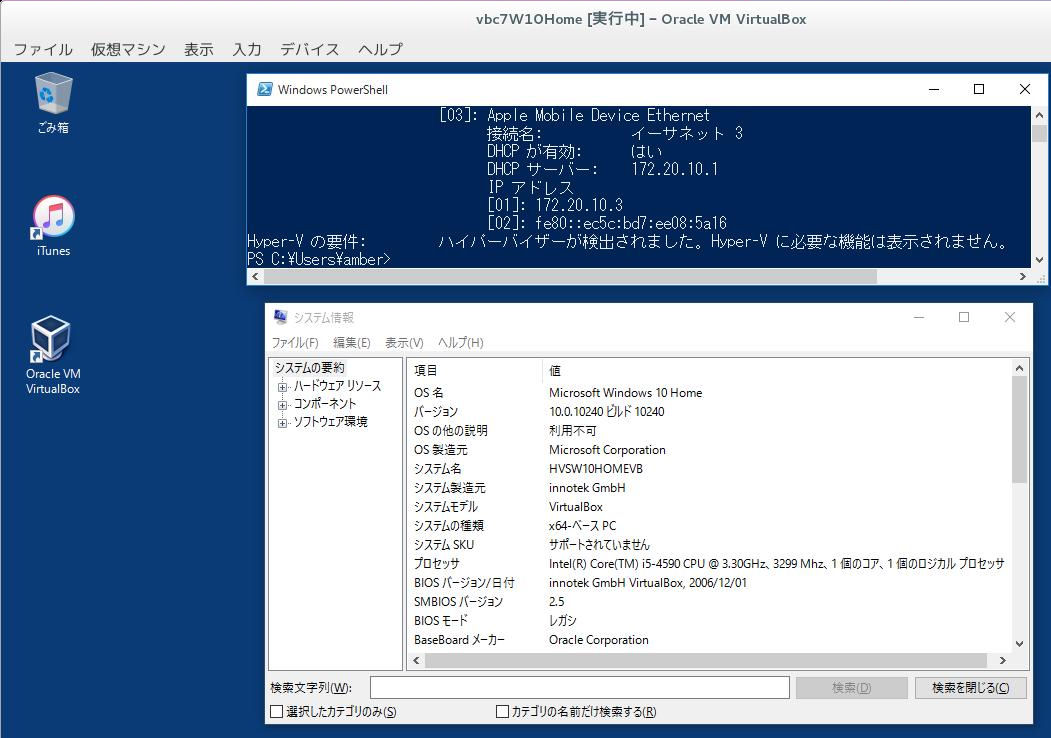Expand the ハードウェア リソース tree node
Image resolution: width=1051 pixels, height=738 pixels.
pos(282,387)
